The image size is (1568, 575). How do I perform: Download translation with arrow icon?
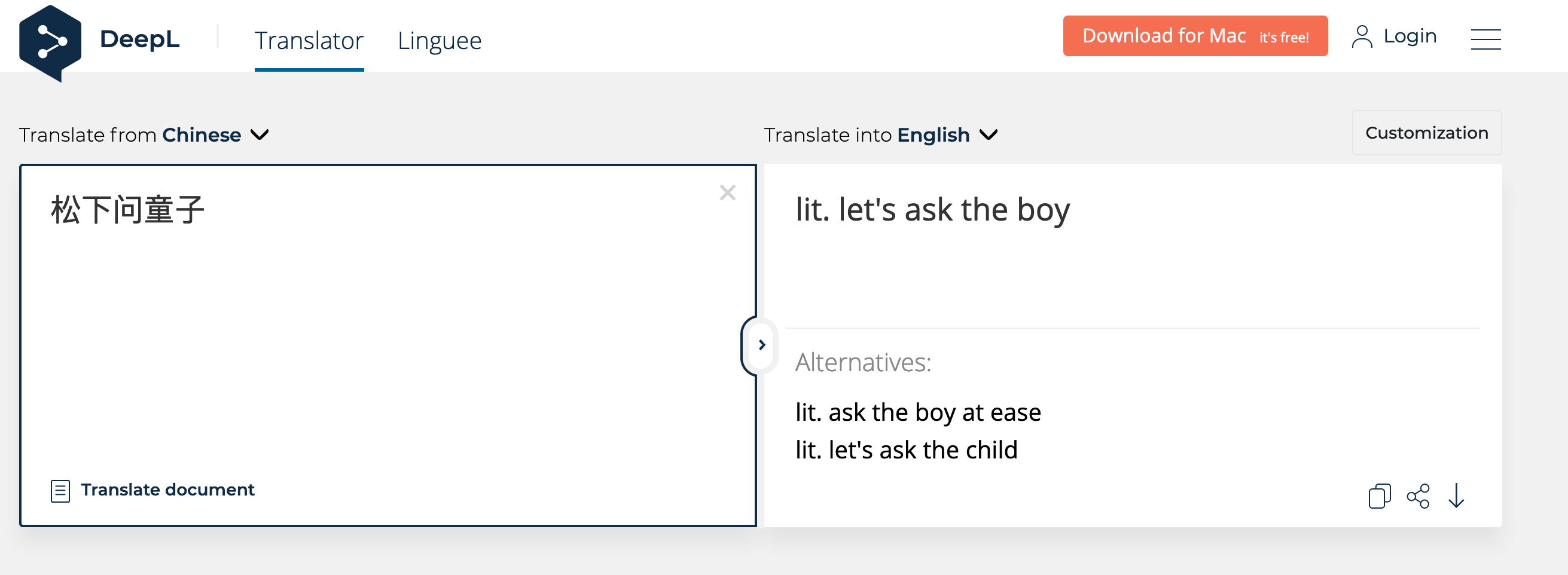click(x=1456, y=496)
